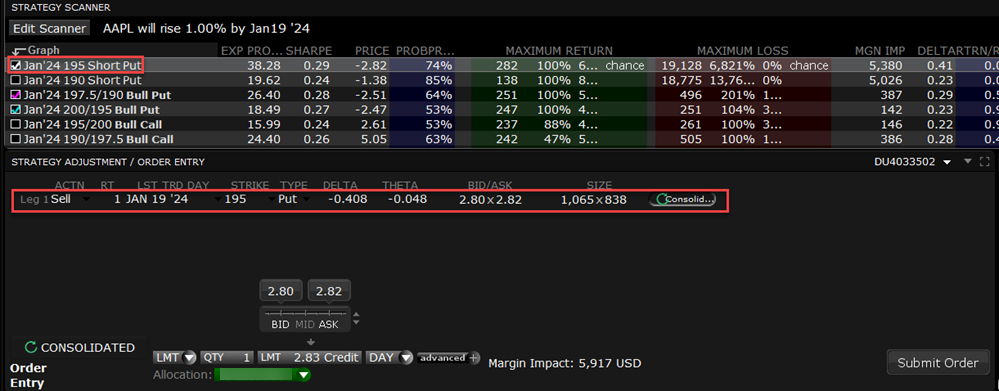Open the panel configuration triangle menu beside account
999x391 pixels.
[968, 162]
